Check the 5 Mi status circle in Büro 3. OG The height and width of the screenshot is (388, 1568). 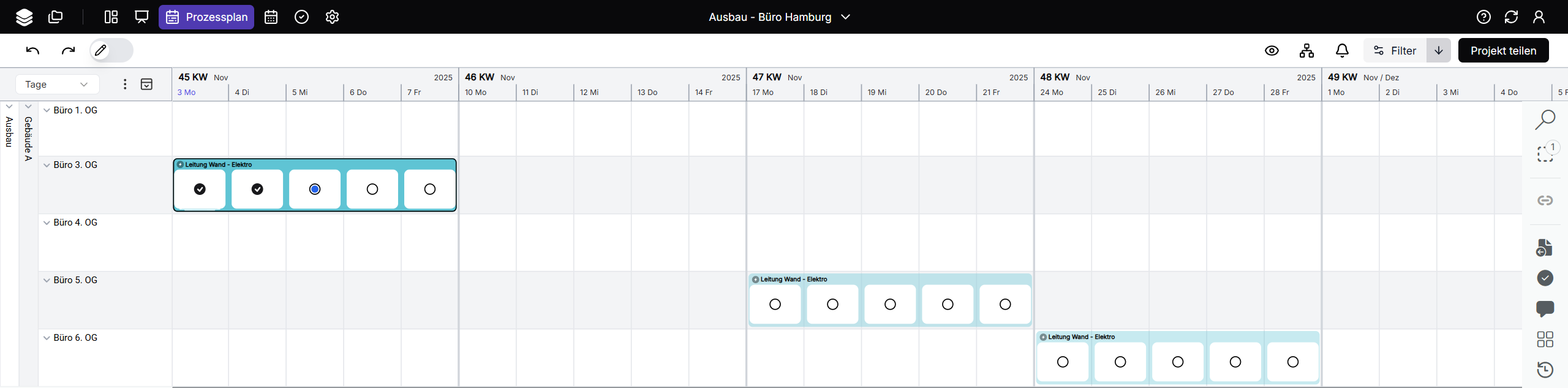point(315,189)
